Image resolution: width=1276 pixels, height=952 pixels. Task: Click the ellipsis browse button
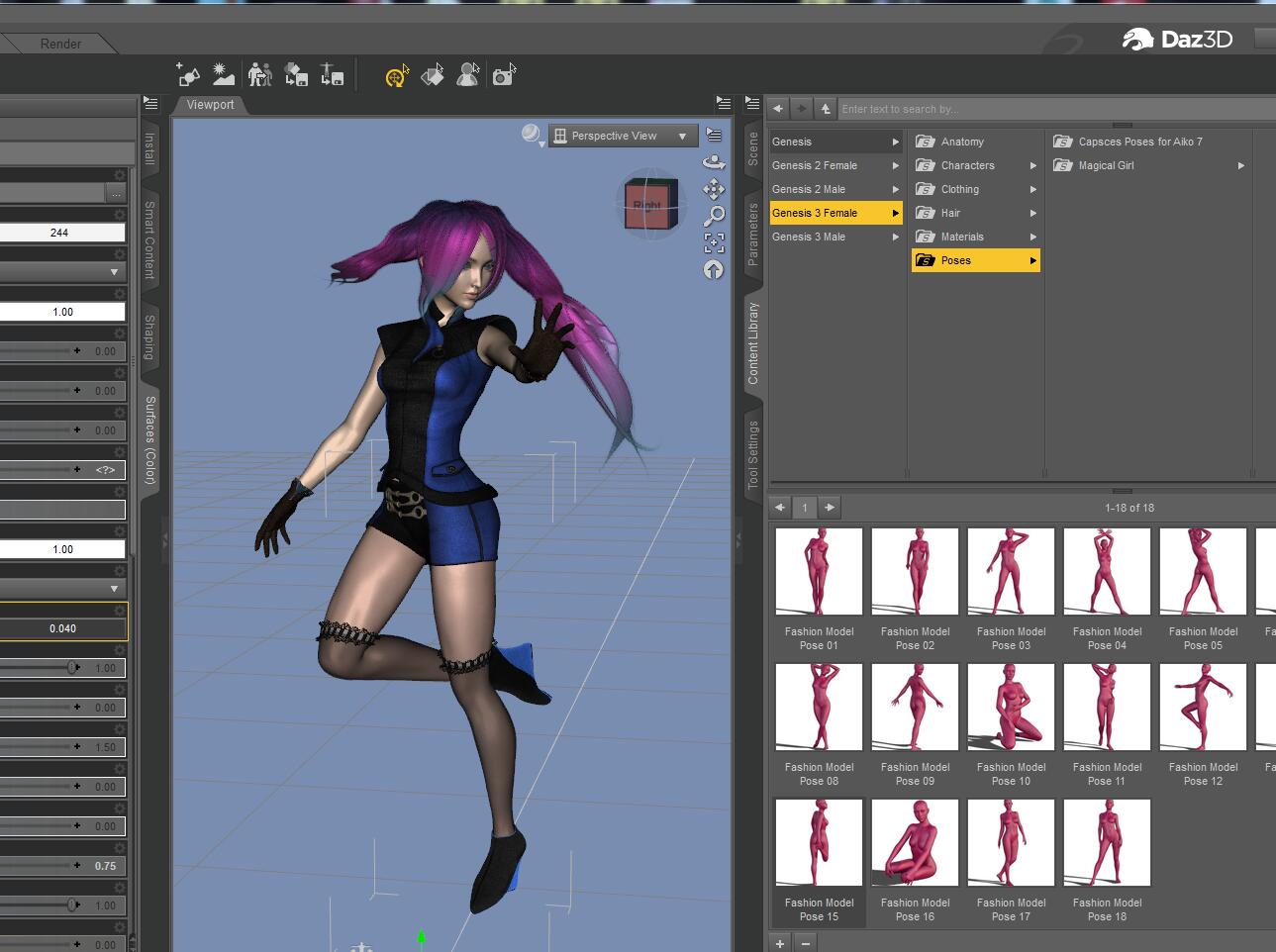[x=117, y=193]
